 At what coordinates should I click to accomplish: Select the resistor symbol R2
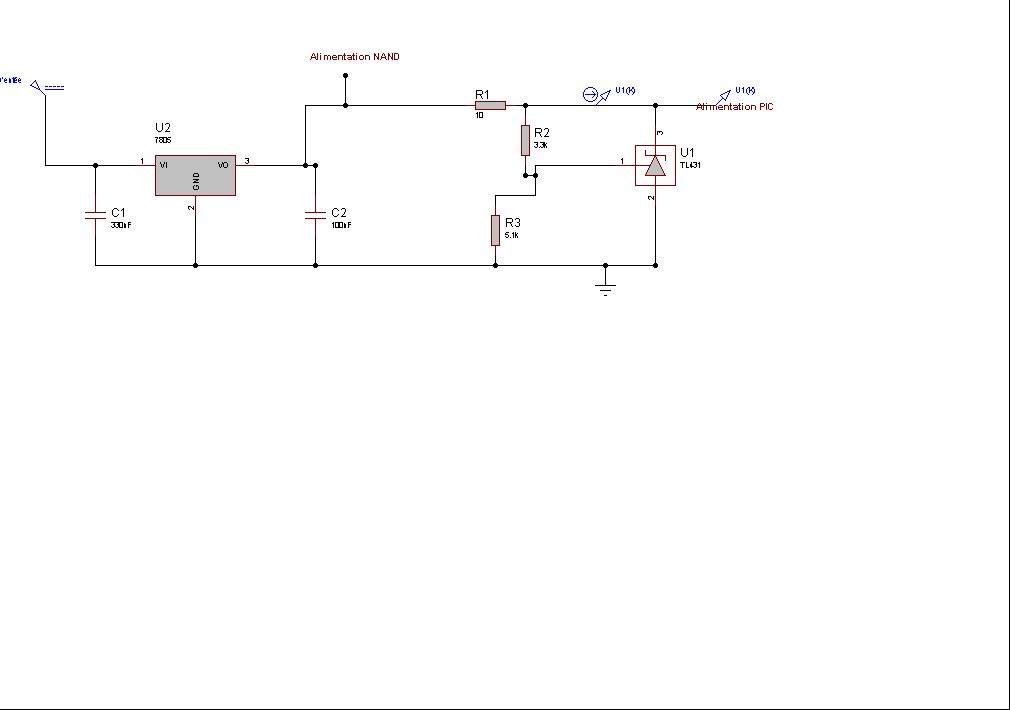coord(526,140)
